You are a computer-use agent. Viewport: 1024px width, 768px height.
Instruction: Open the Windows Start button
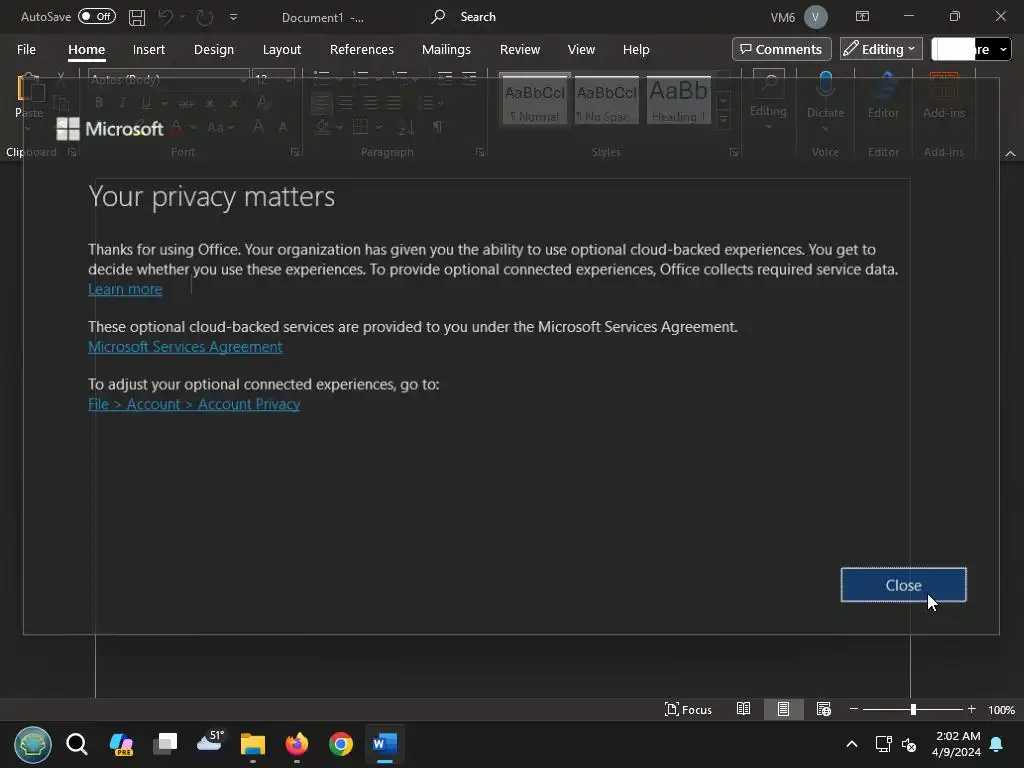[33, 744]
